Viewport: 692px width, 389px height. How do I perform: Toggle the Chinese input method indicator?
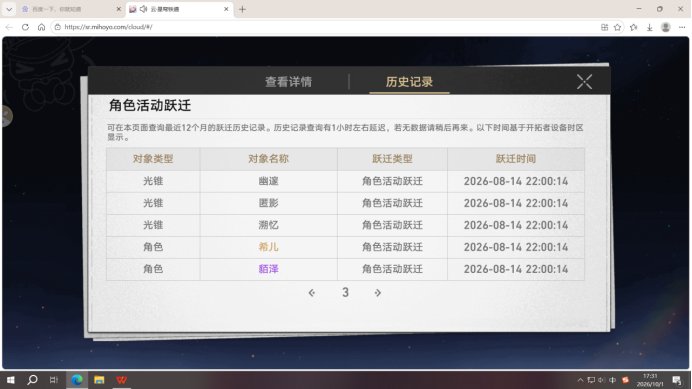[x=612, y=380]
